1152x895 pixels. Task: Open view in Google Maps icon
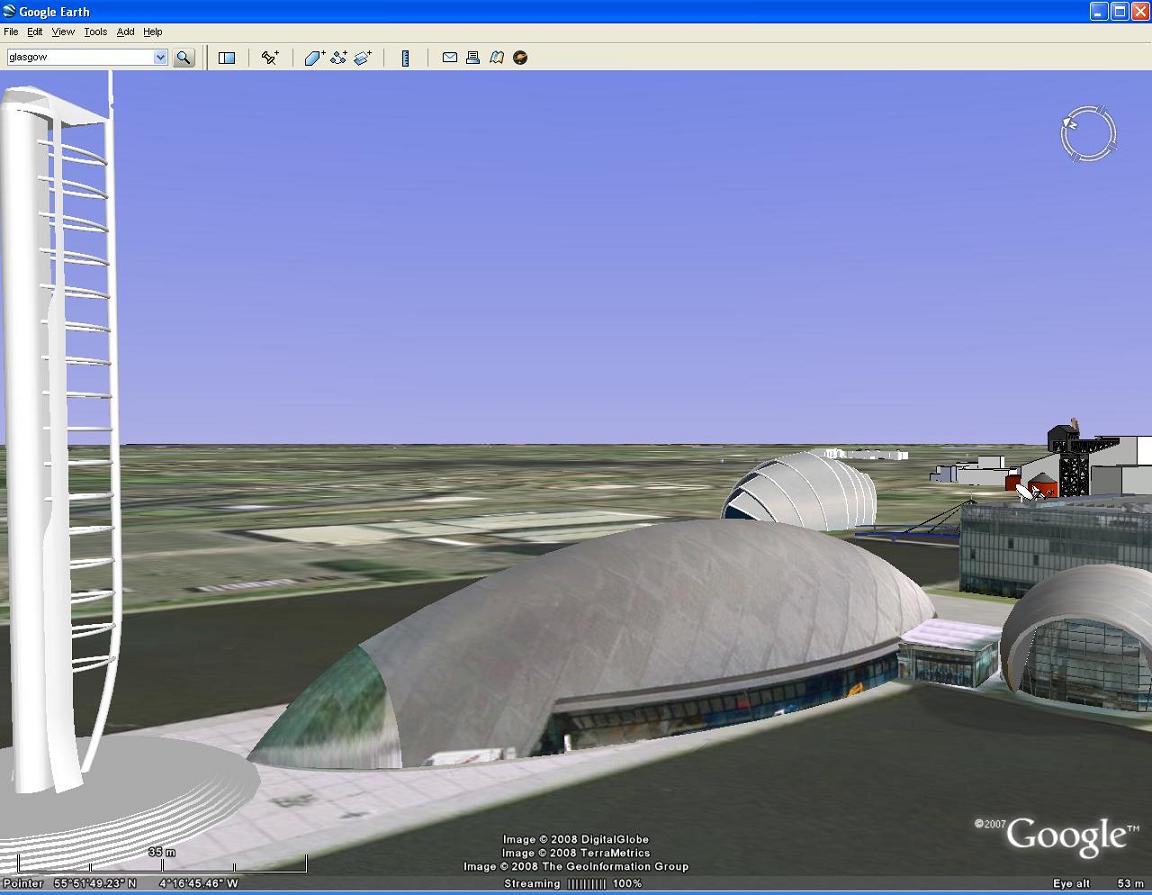coord(497,58)
